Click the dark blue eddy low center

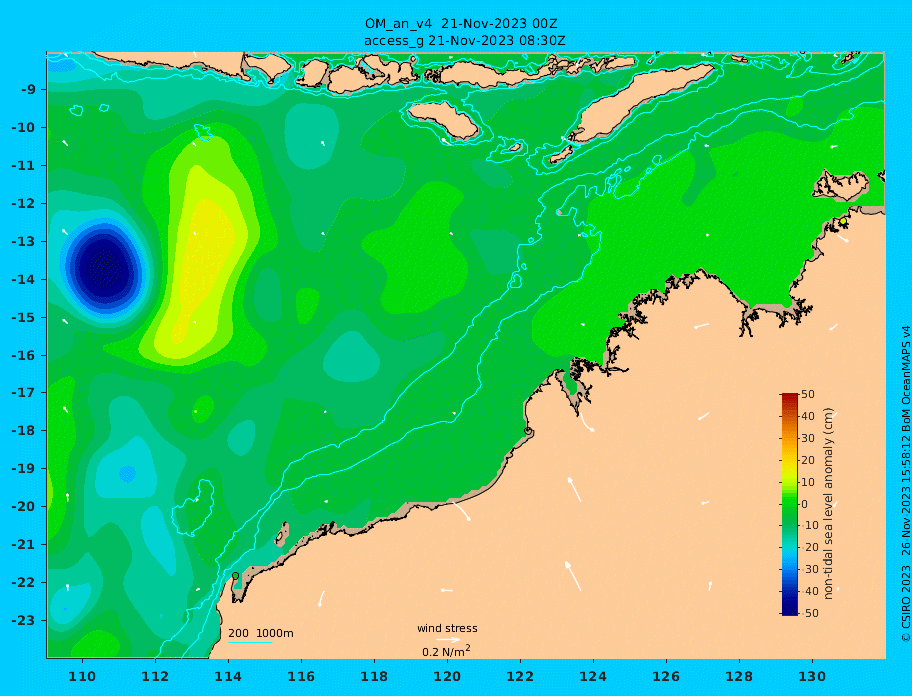[x=105, y=267]
